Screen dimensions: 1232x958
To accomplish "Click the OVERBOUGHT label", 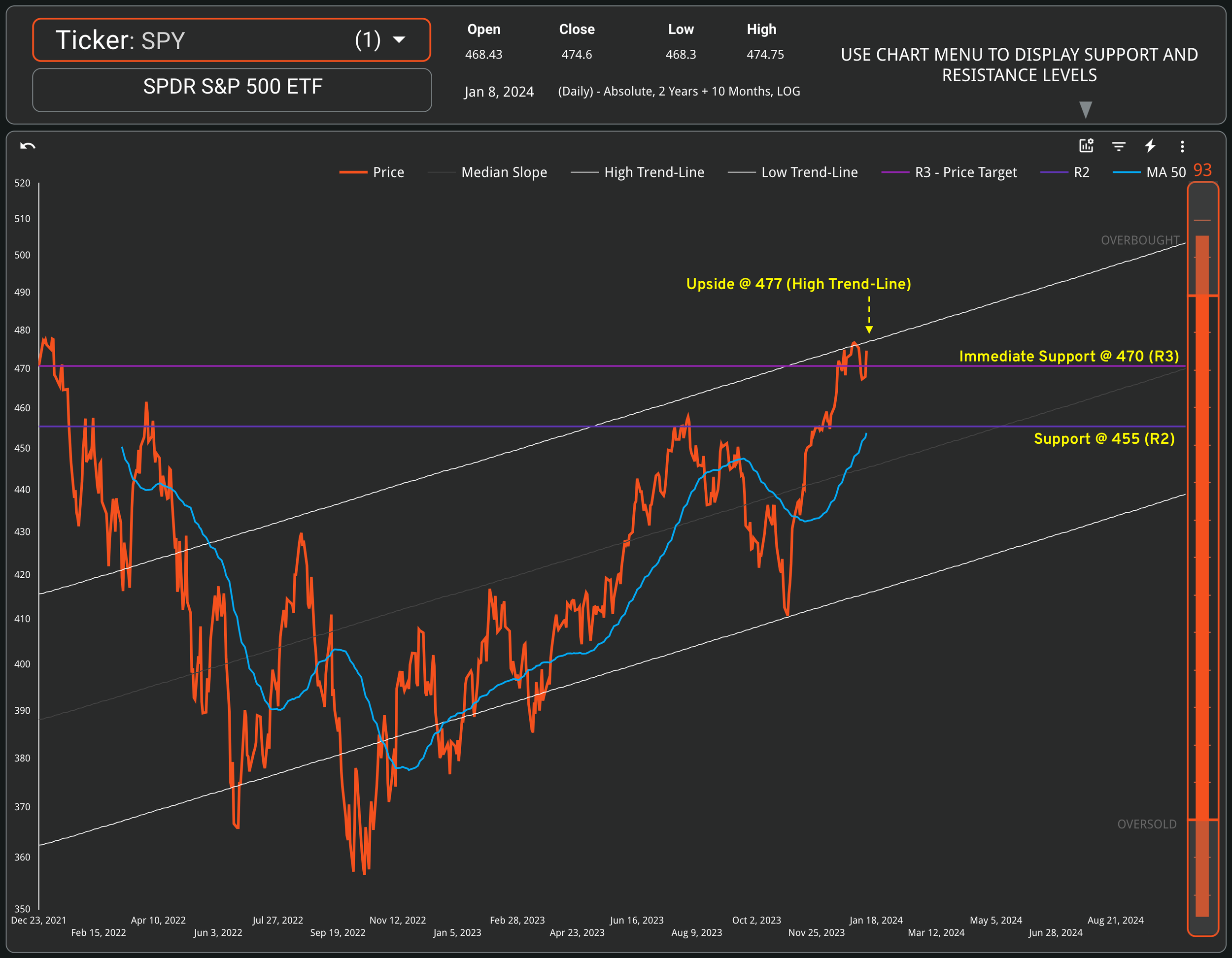I will pos(1140,240).
